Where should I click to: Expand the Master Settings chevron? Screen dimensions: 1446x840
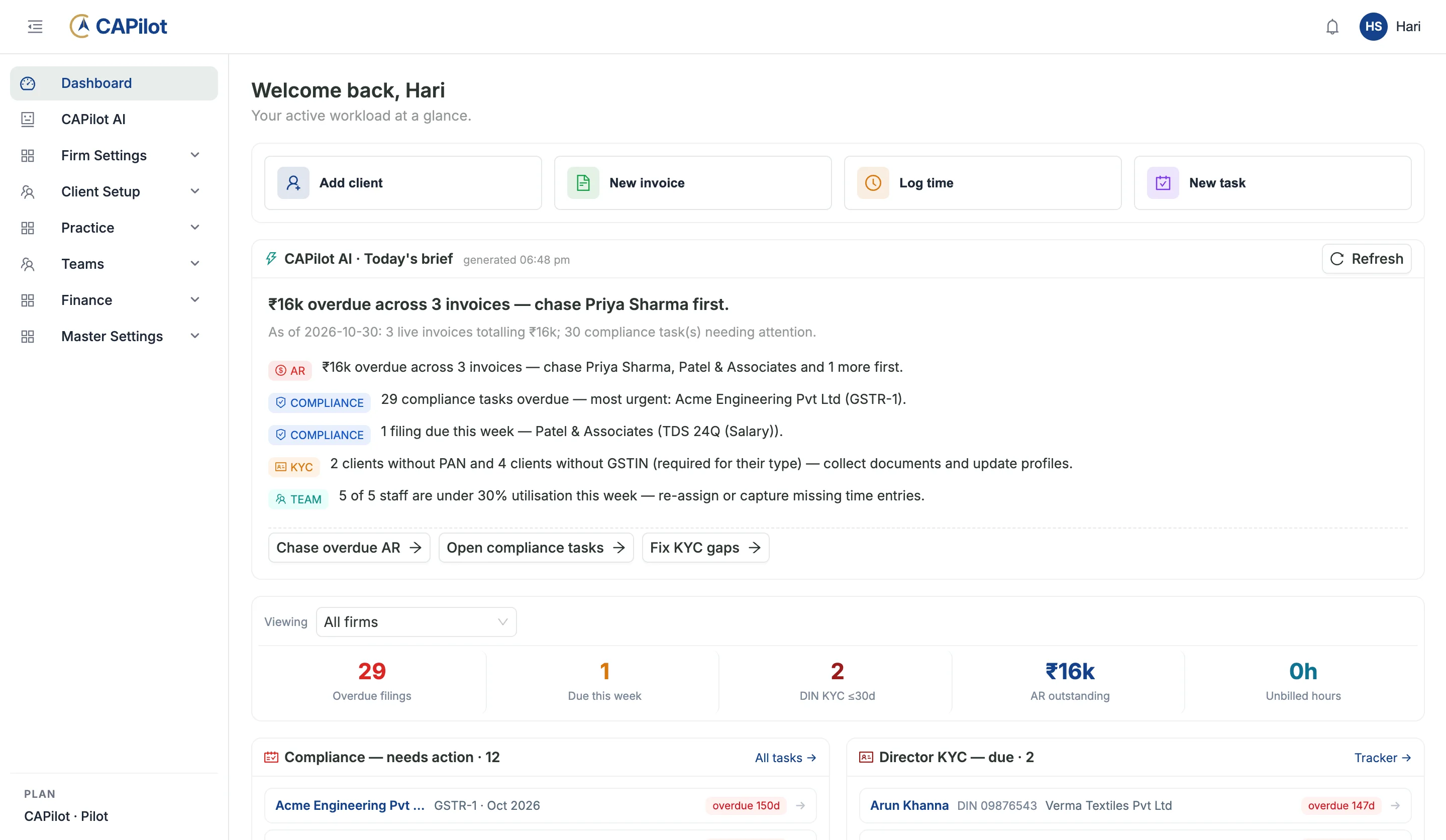(x=195, y=336)
